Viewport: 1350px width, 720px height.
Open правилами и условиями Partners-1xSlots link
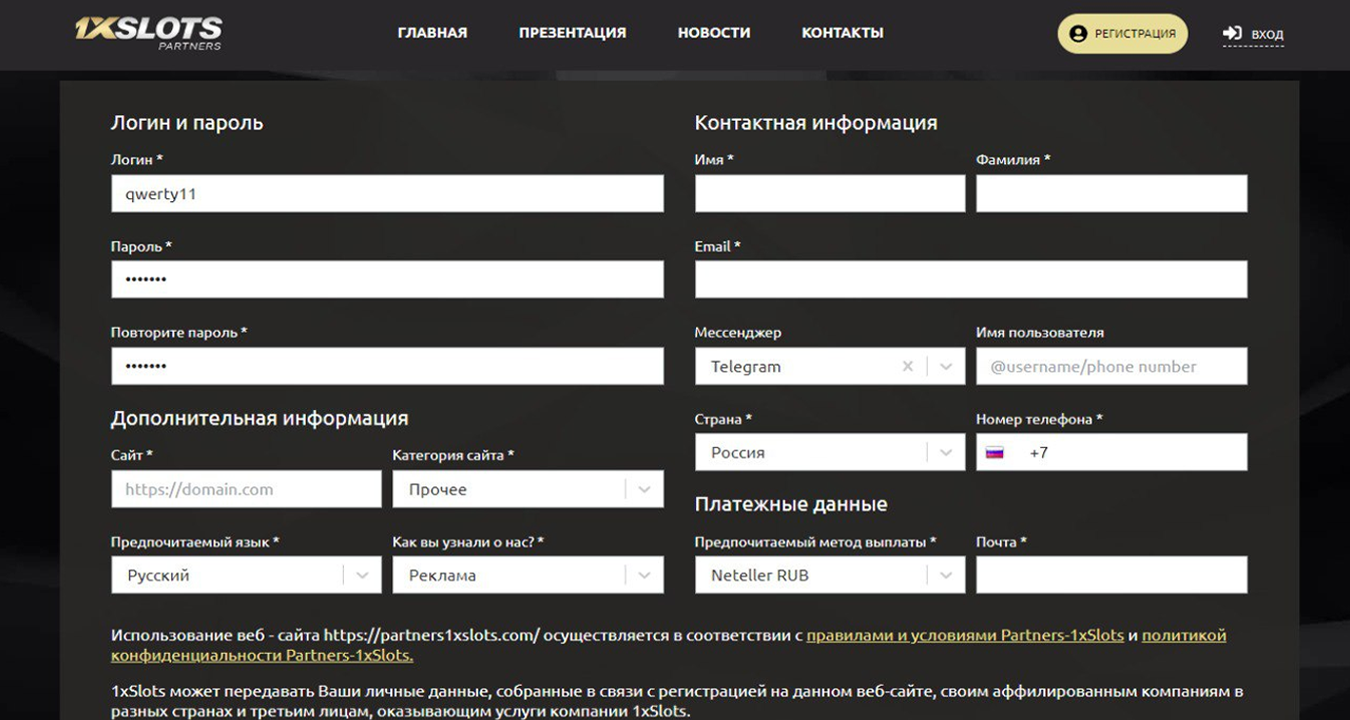(965, 635)
